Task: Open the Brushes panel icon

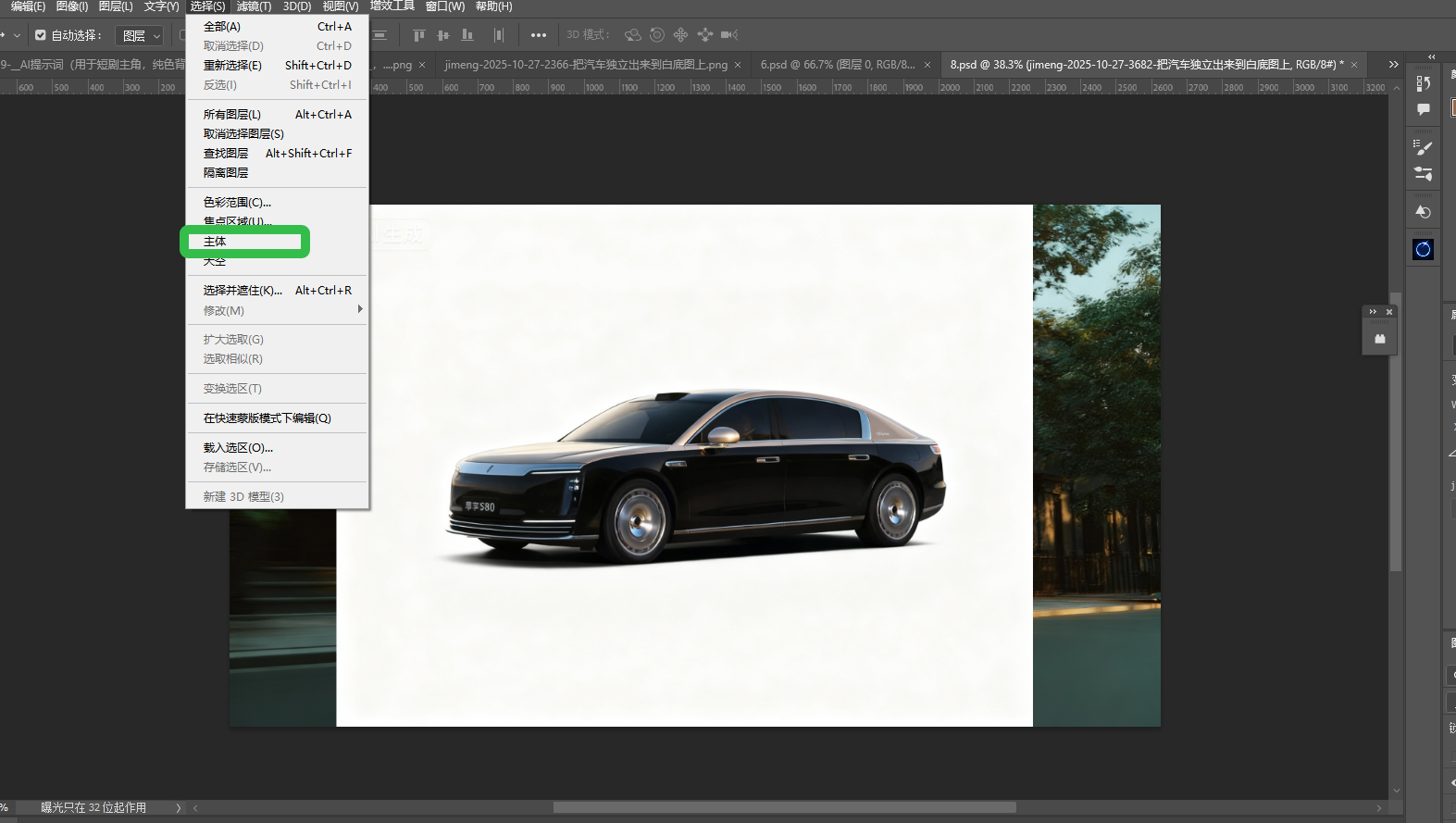Action: click(1423, 146)
